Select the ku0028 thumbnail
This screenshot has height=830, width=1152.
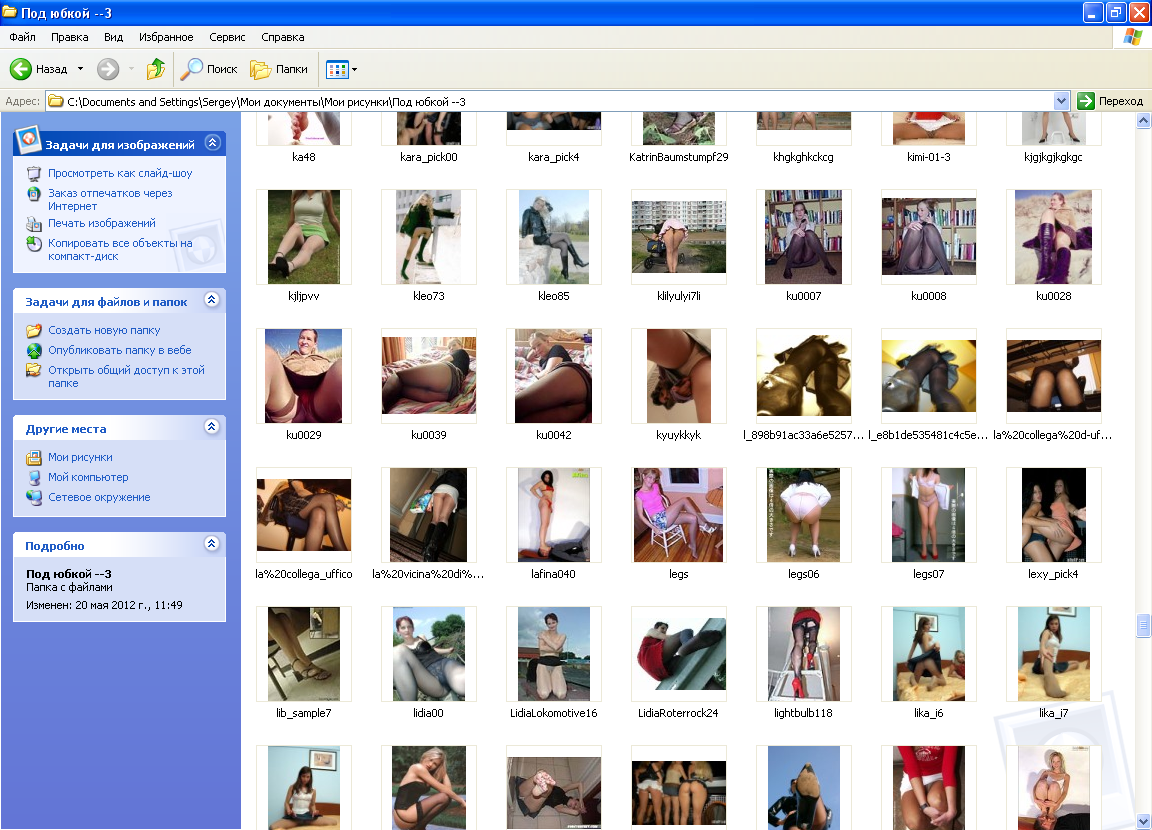click(1054, 237)
